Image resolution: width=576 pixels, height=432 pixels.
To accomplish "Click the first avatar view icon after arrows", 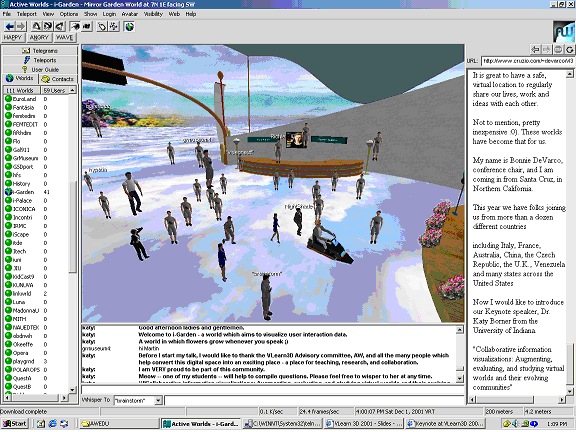I will (x=36, y=26).
